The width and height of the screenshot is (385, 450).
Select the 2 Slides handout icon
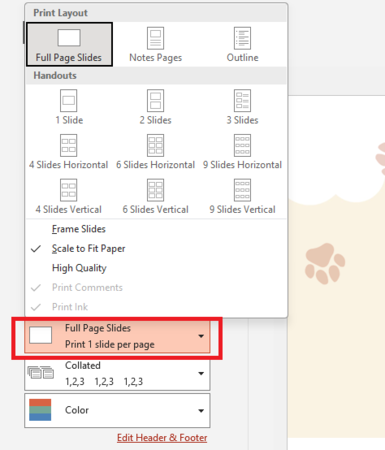click(x=156, y=100)
